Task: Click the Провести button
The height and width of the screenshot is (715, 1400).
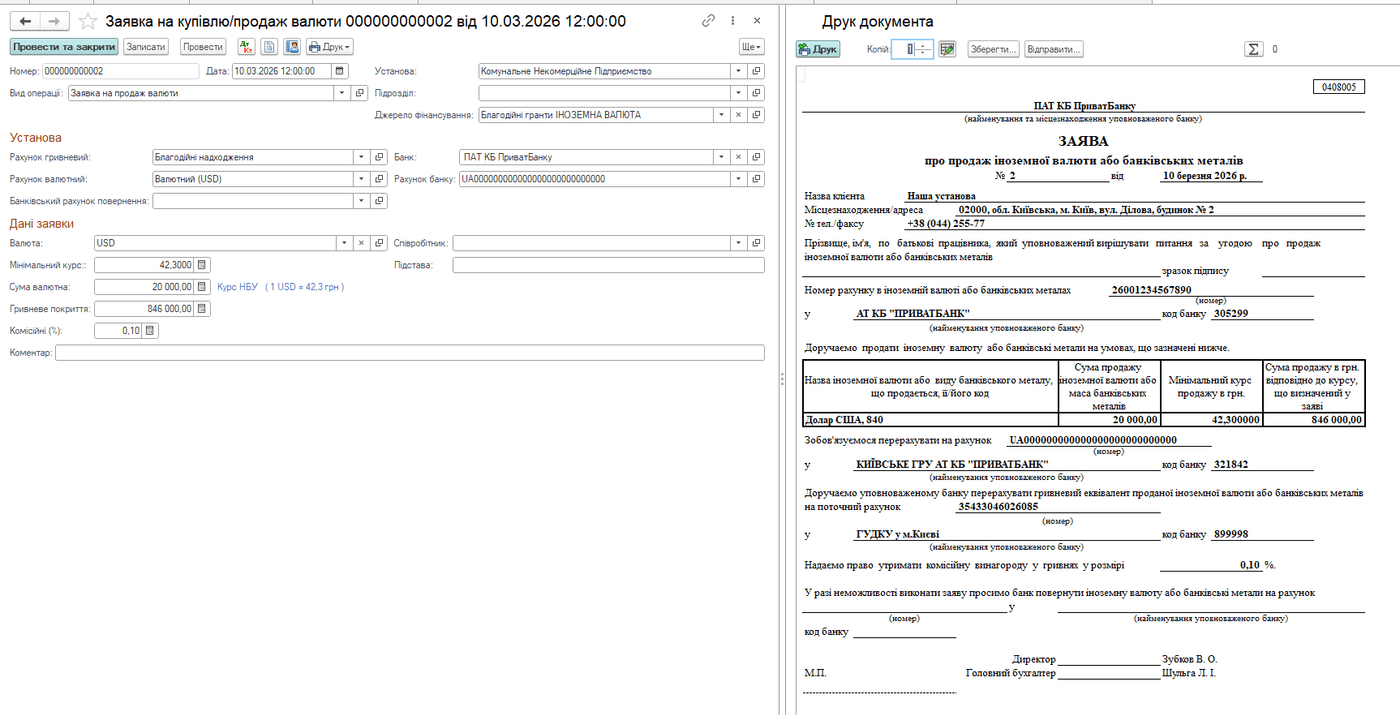Action: 203,47
